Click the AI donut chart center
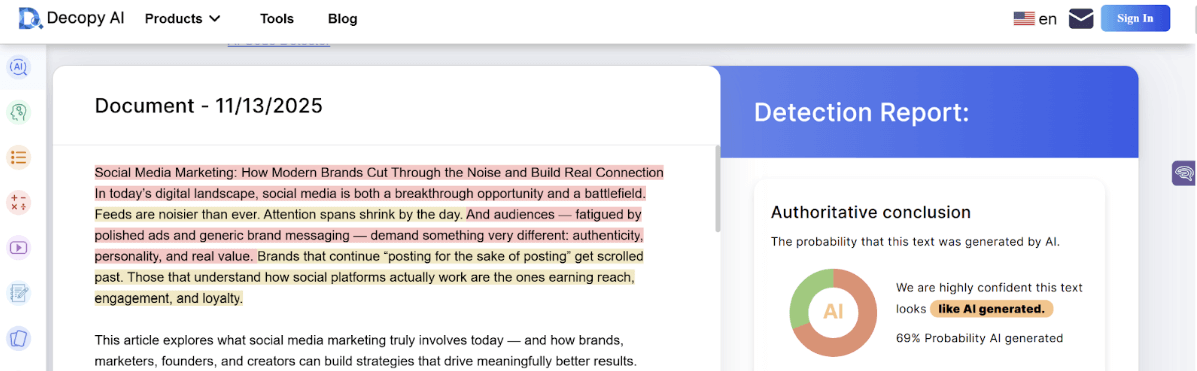This screenshot has width=1197, height=371. click(833, 313)
